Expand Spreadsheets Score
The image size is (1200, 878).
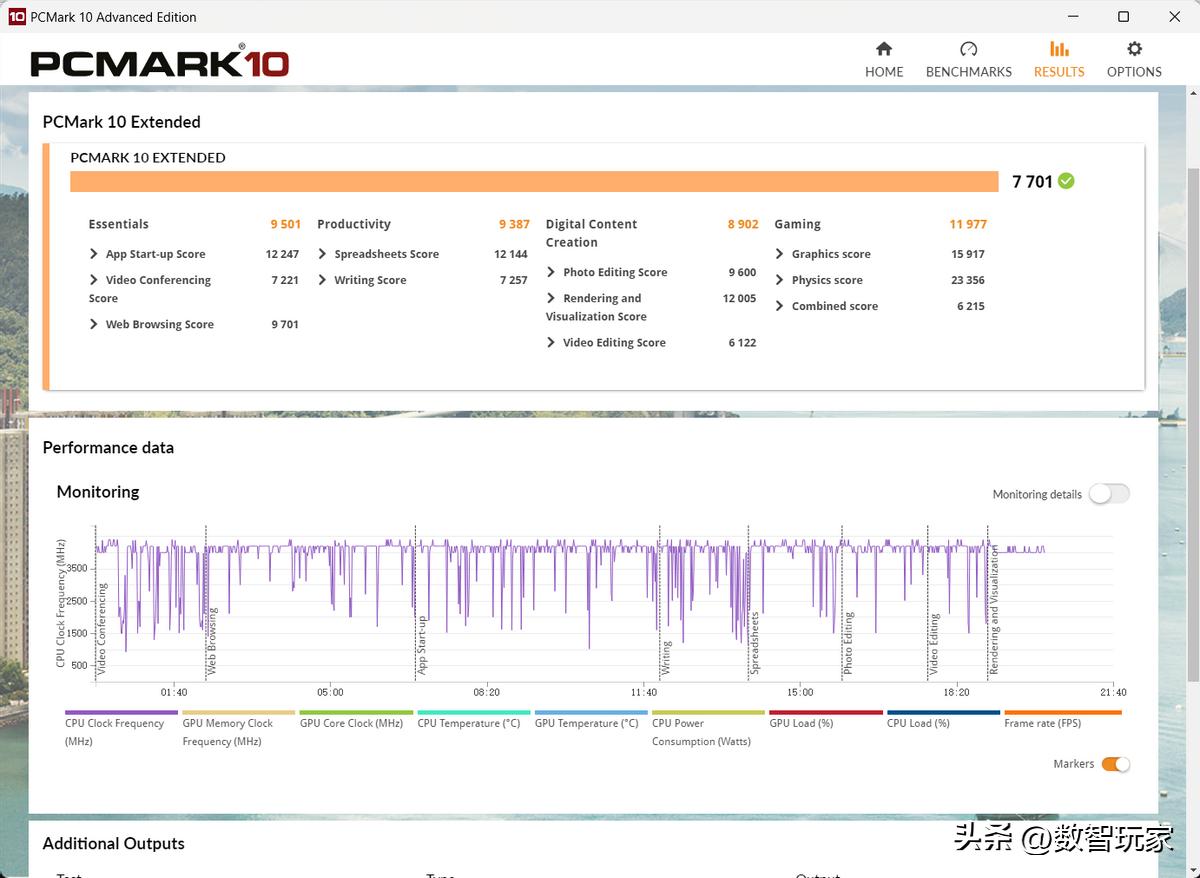322,254
